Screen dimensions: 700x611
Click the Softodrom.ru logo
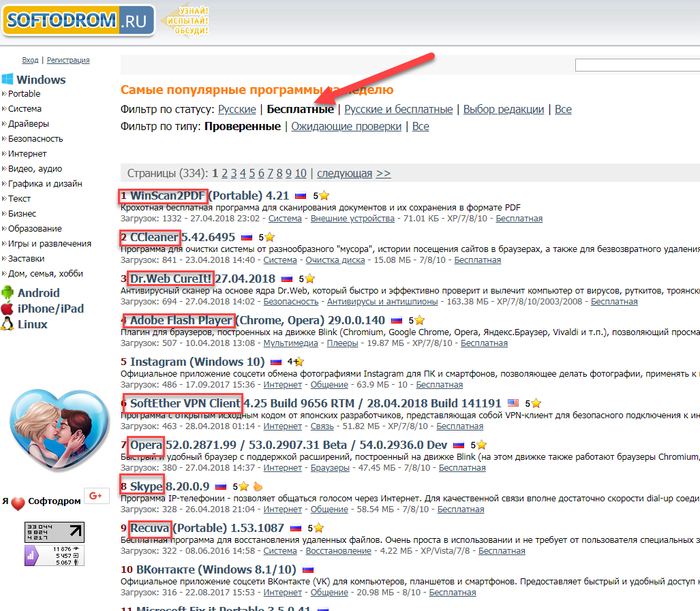pyautogui.click(x=79, y=21)
